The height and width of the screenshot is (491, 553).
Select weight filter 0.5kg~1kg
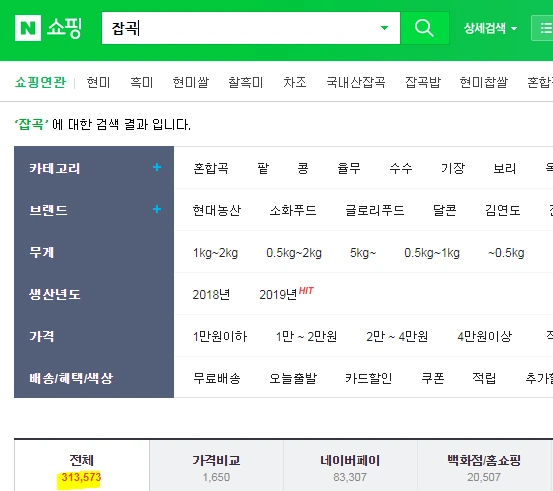[432, 253]
